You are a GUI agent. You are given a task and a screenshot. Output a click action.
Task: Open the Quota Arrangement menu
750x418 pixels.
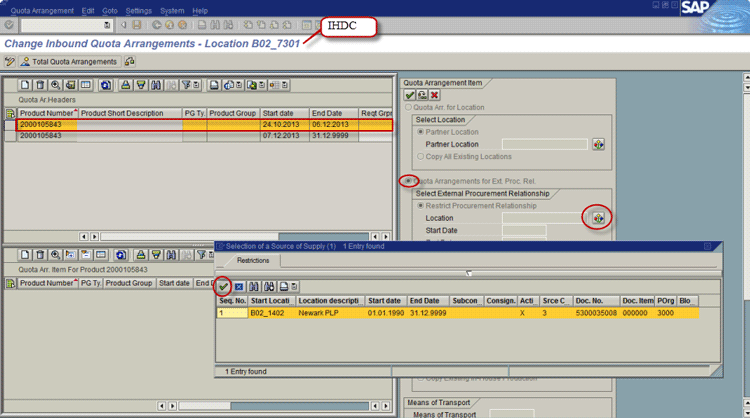coord(42,11)
